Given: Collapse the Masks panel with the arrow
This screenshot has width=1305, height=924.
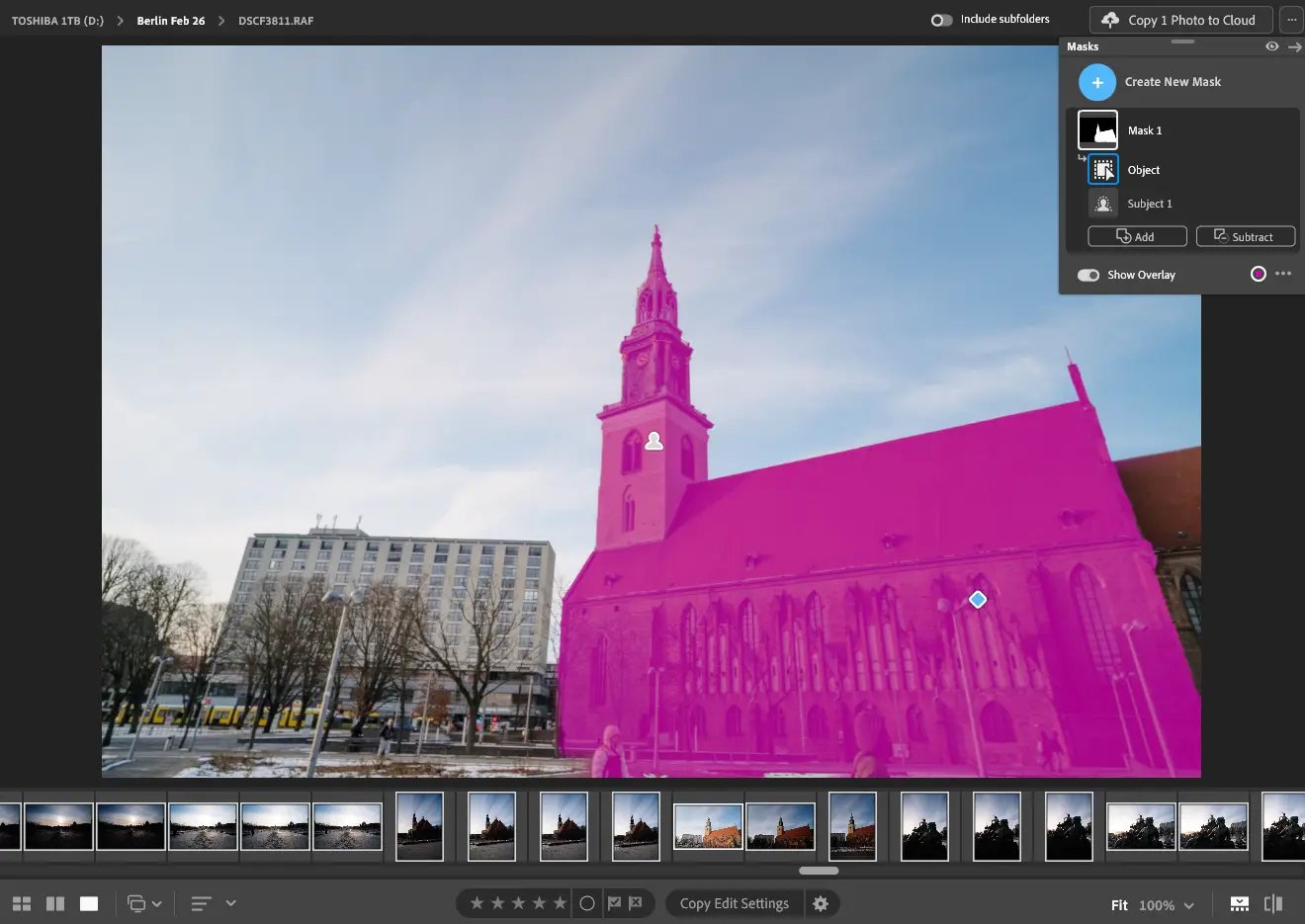Looking at the screenshot, I should pos(1294,46).
